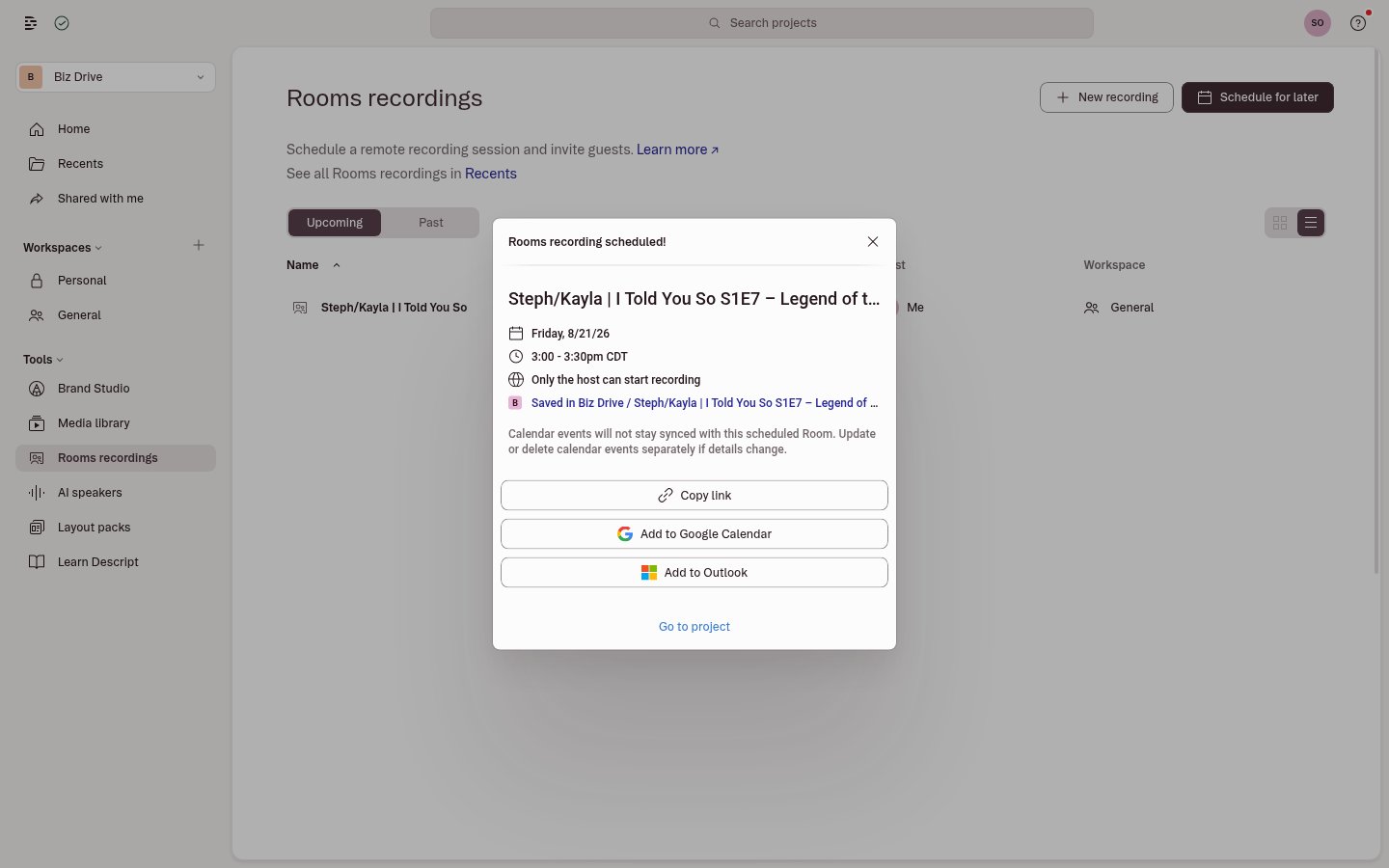Click the General workspace people icon in sidebar

pos(37,315)
